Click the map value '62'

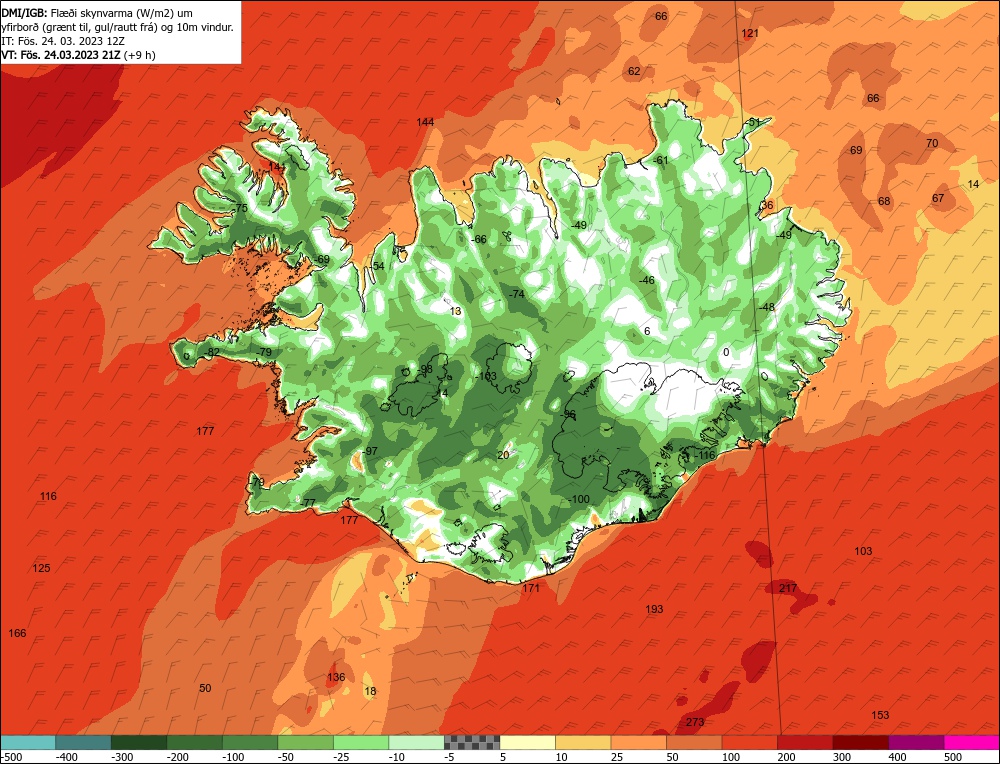[x=634, y=71]
